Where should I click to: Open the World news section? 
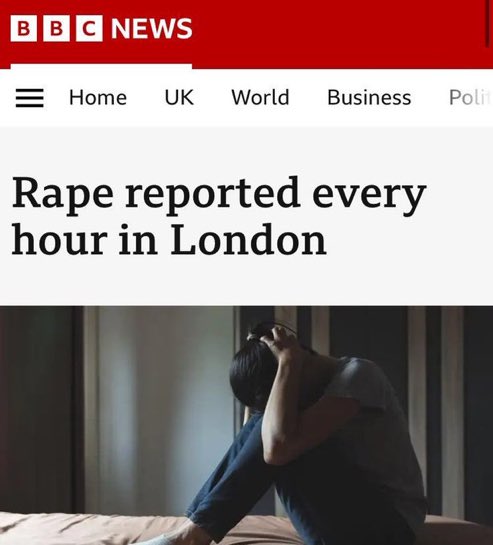point(260,97)
